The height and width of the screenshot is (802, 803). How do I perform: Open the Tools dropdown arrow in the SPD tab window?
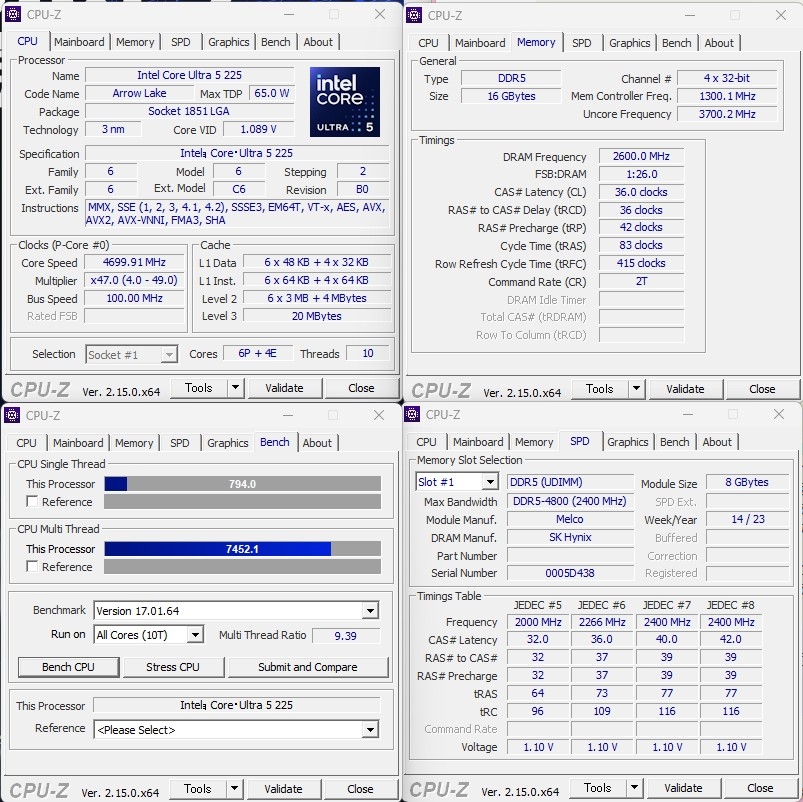[x=635, y=788]
